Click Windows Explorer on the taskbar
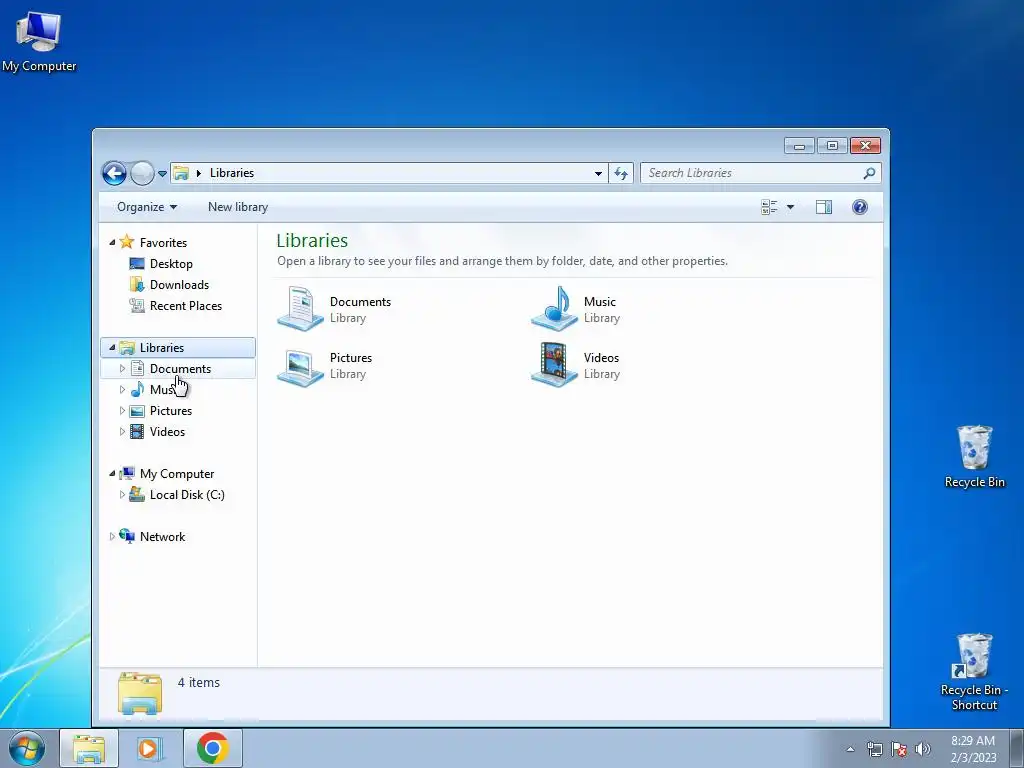 pyautogui.click(x=89, y=748)
